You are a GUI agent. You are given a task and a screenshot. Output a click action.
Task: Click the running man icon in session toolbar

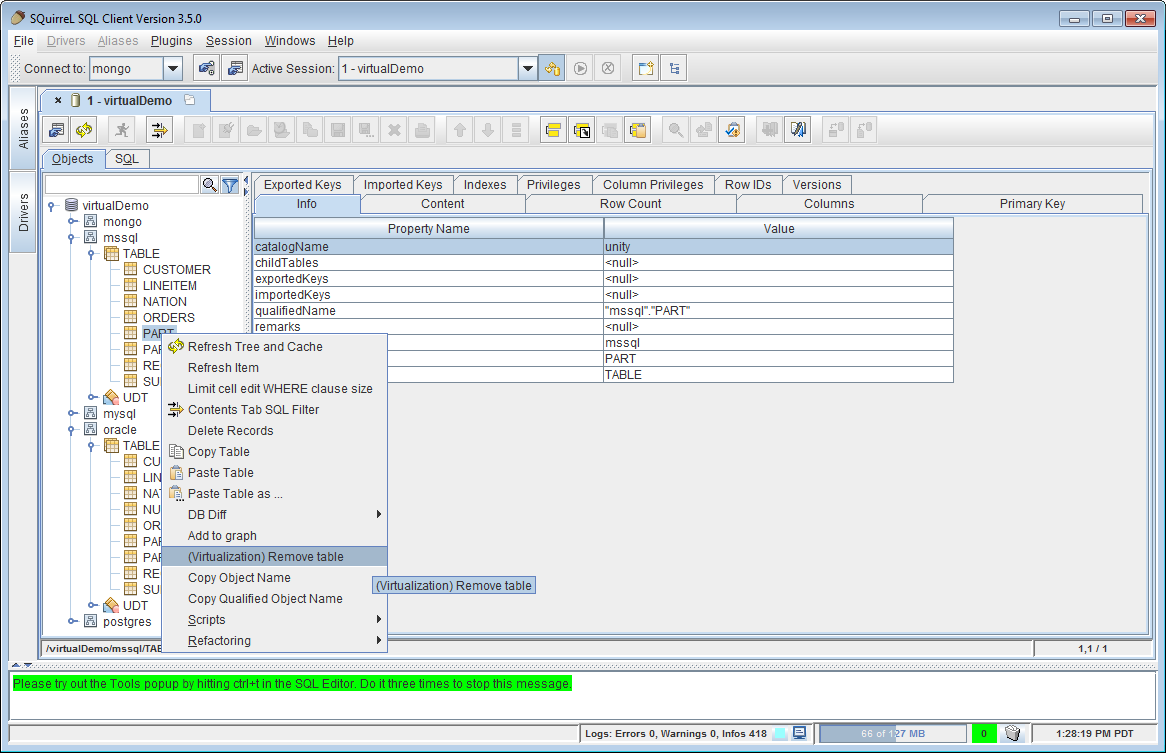point(121,130)
